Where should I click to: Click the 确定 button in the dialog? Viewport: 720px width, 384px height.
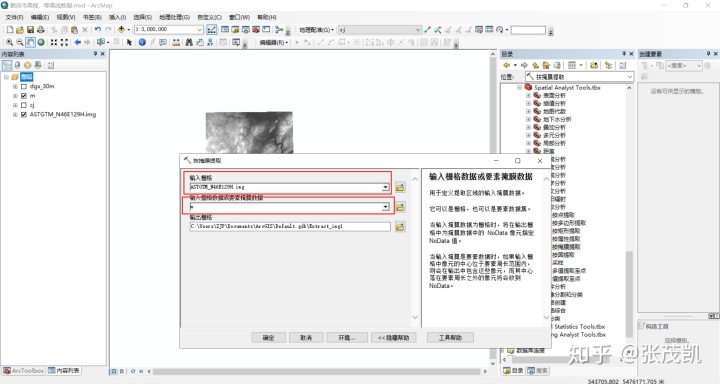pos(269,338)
